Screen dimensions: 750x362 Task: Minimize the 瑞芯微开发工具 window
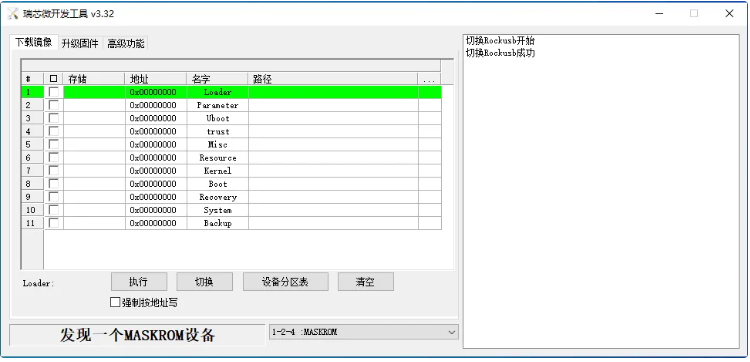[x=660, y=13]
